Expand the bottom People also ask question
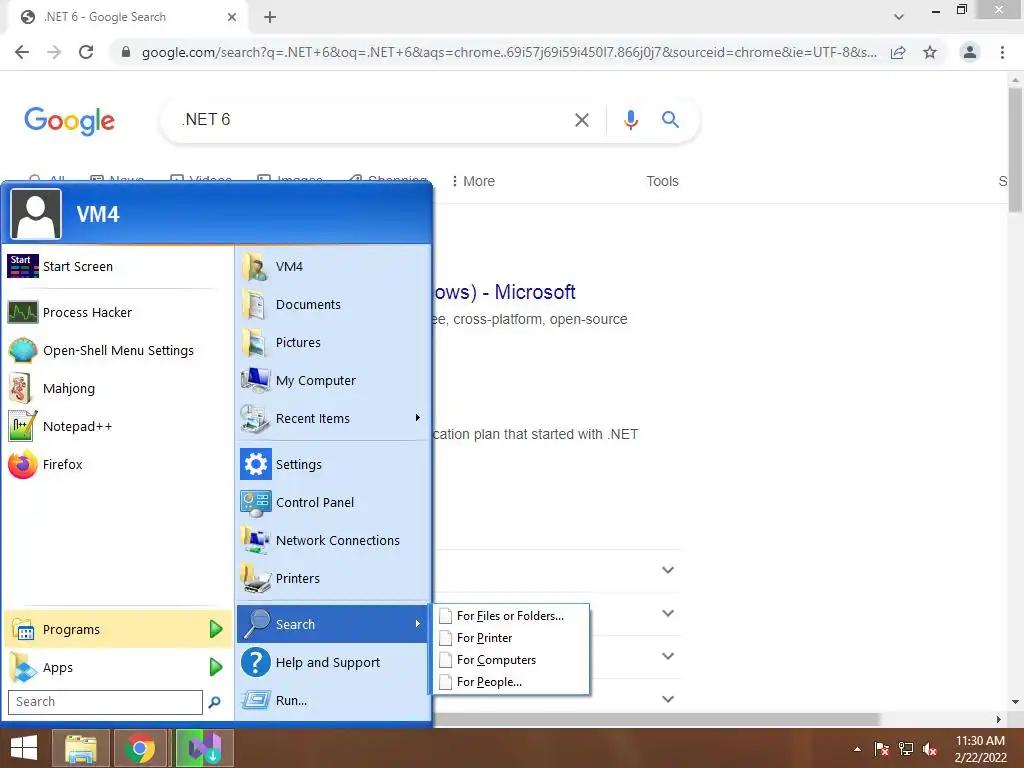1024x768 pixels. click(x=667, y=699)
